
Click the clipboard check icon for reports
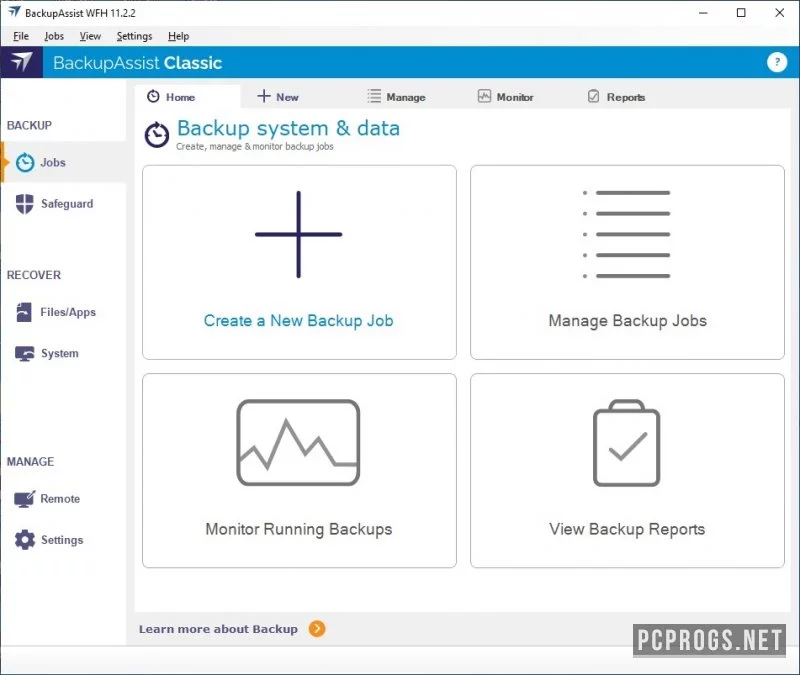(627, 442)
